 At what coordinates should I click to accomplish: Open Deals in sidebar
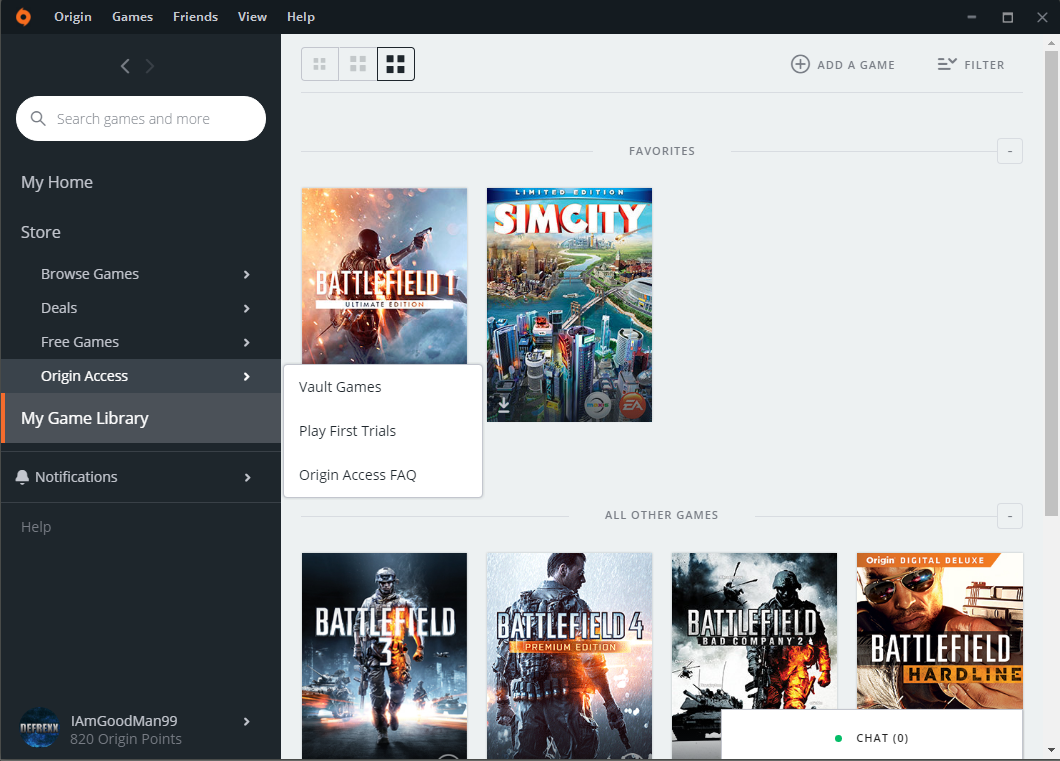coord(59,308)
